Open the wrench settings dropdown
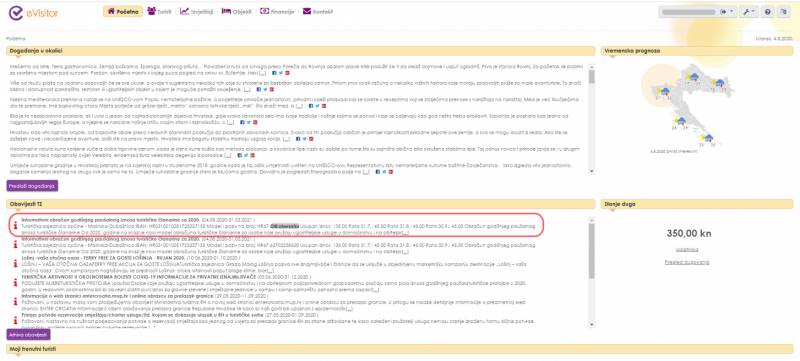 [x=749, y=12]
